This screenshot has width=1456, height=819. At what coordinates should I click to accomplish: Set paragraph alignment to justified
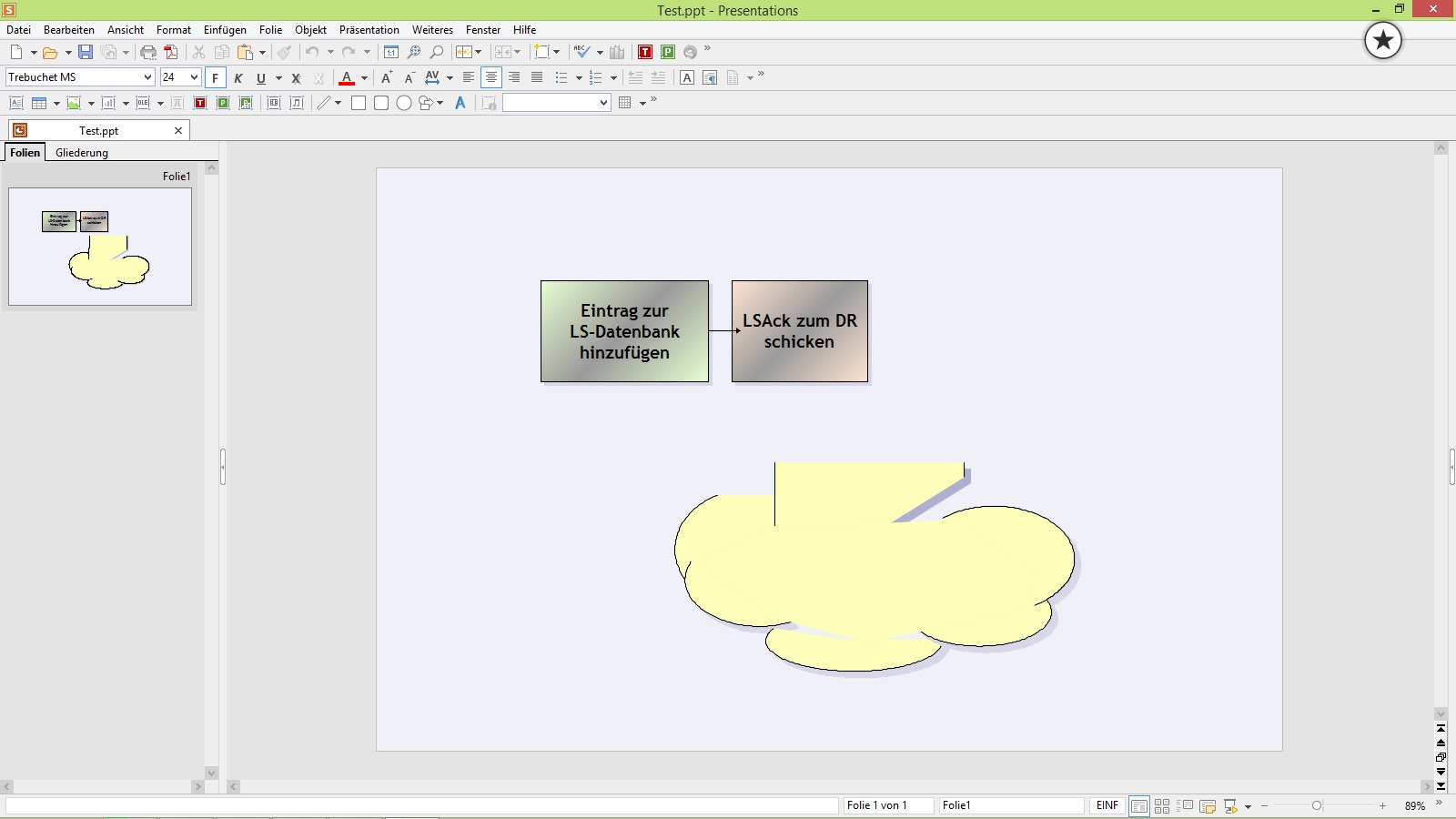(x=537, y=77)
